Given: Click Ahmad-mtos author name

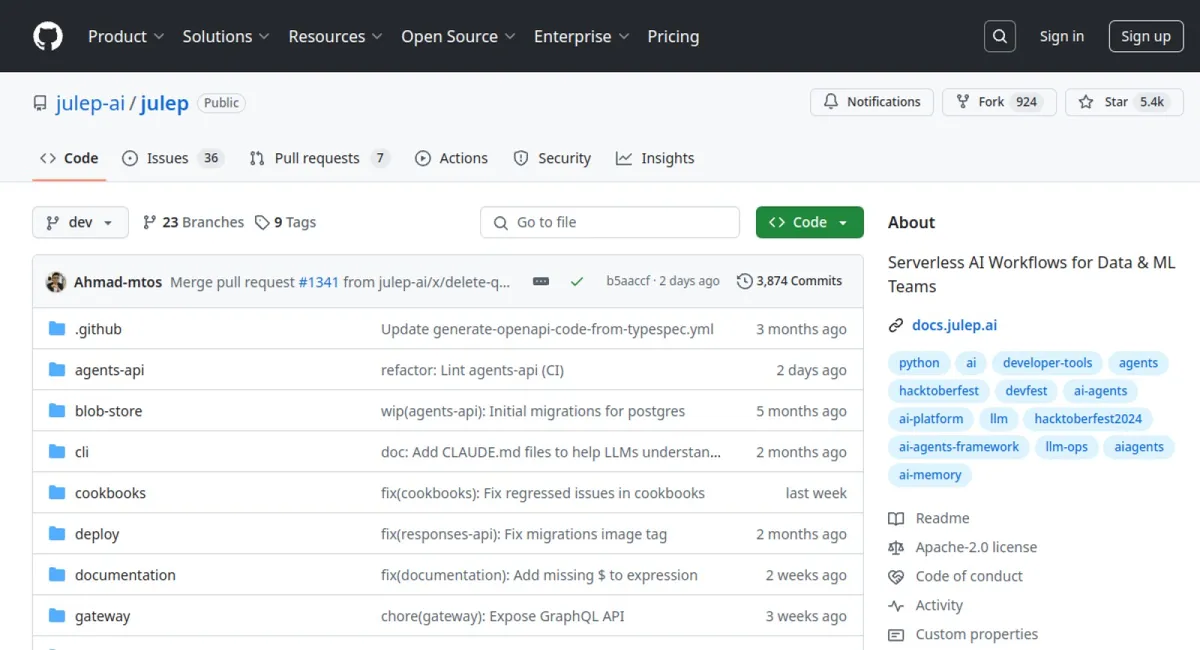Looking at the screenshot, I should (118, 282).
